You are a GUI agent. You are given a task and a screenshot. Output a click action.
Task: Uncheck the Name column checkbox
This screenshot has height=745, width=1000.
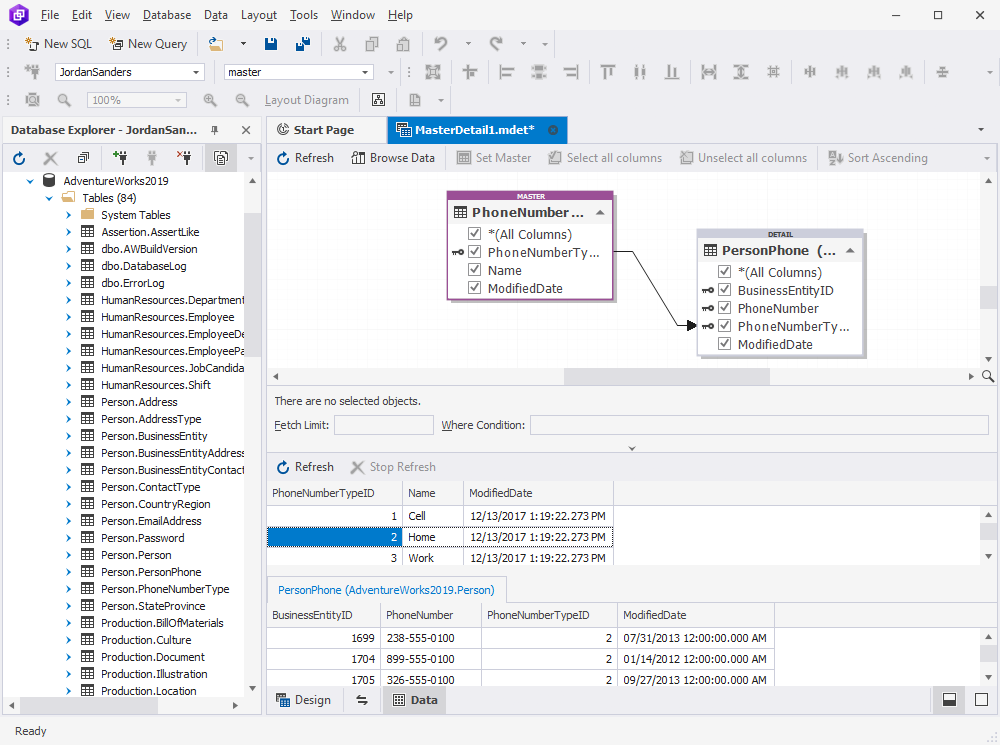(x=474, y=269)
